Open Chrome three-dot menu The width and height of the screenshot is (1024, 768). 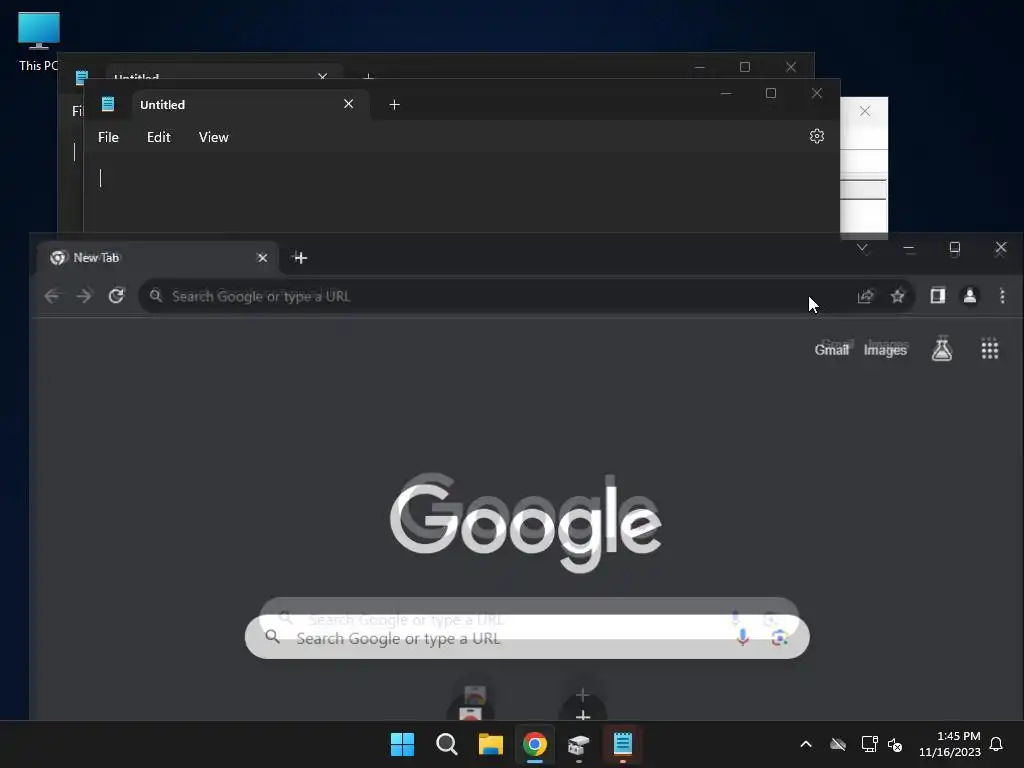tap(1002, 296)
